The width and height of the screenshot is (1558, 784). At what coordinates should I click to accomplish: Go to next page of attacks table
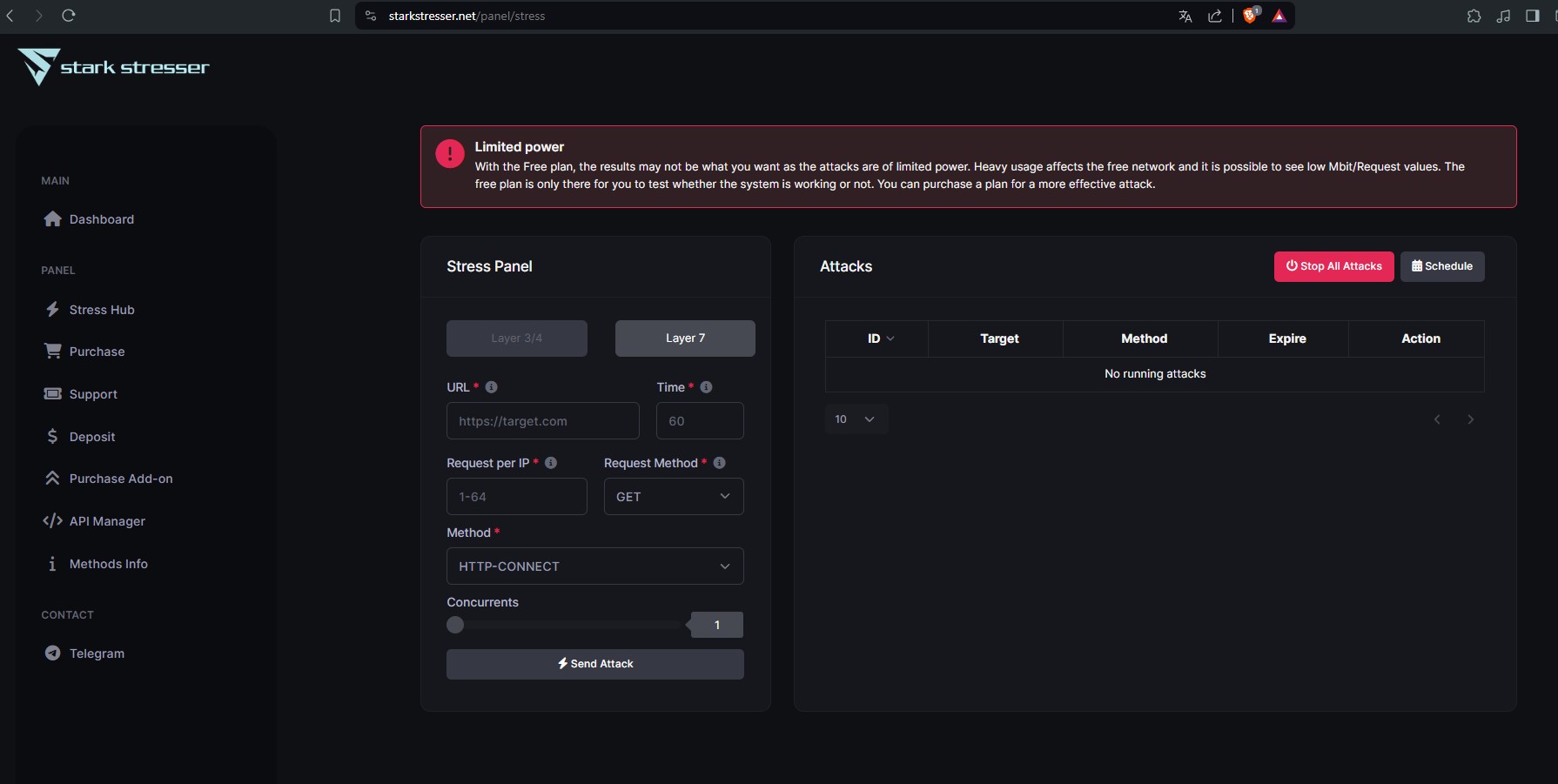[x=1471, y=419]
